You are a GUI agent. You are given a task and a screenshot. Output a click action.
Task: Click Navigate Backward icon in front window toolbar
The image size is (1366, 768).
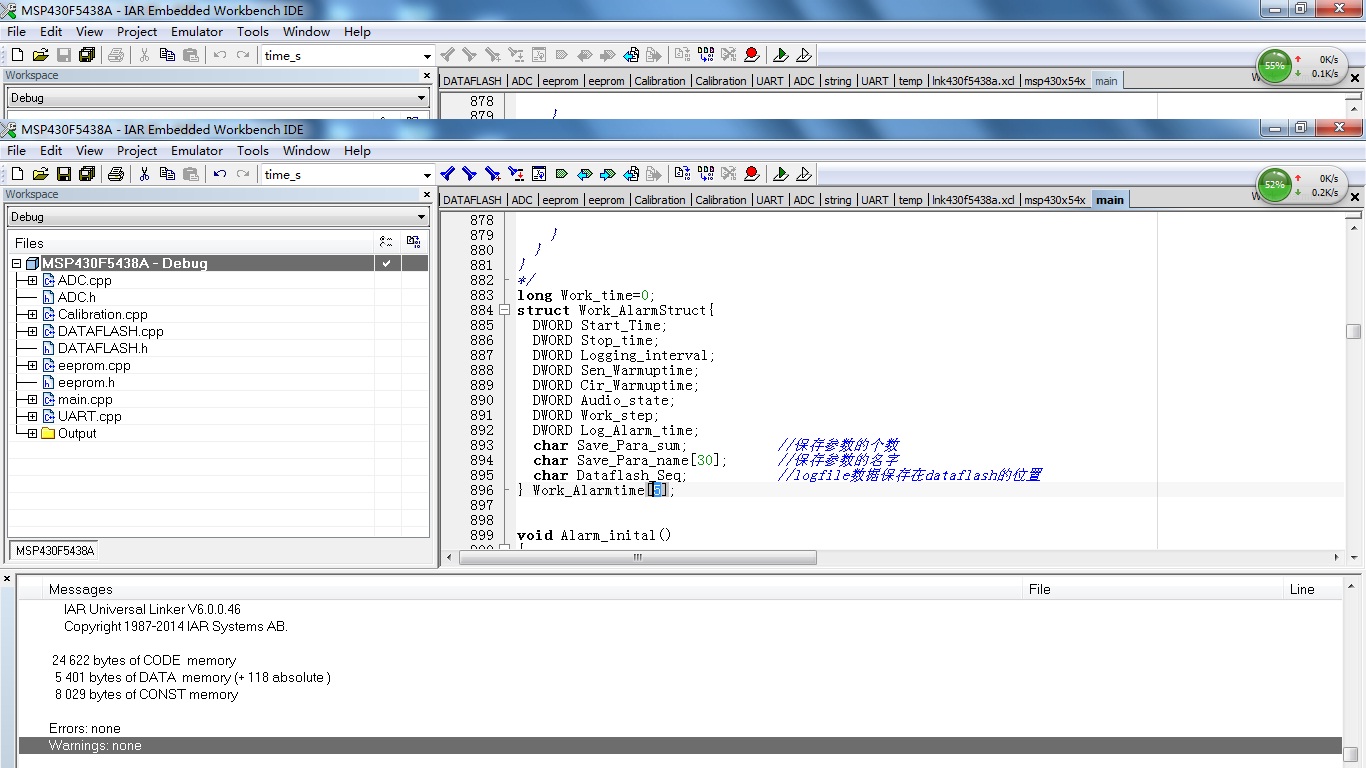[x=631, y=174]
